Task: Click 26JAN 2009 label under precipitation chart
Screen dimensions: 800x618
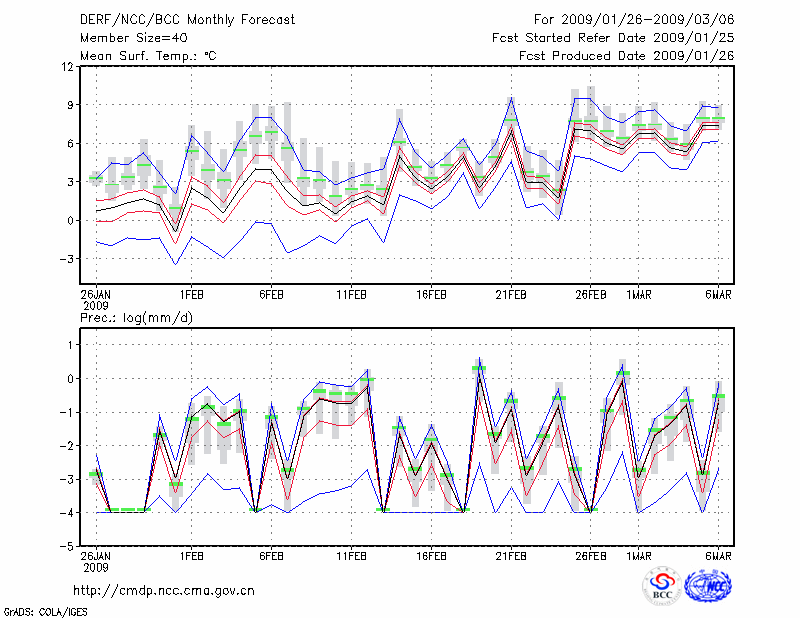Action: [96, 560]
